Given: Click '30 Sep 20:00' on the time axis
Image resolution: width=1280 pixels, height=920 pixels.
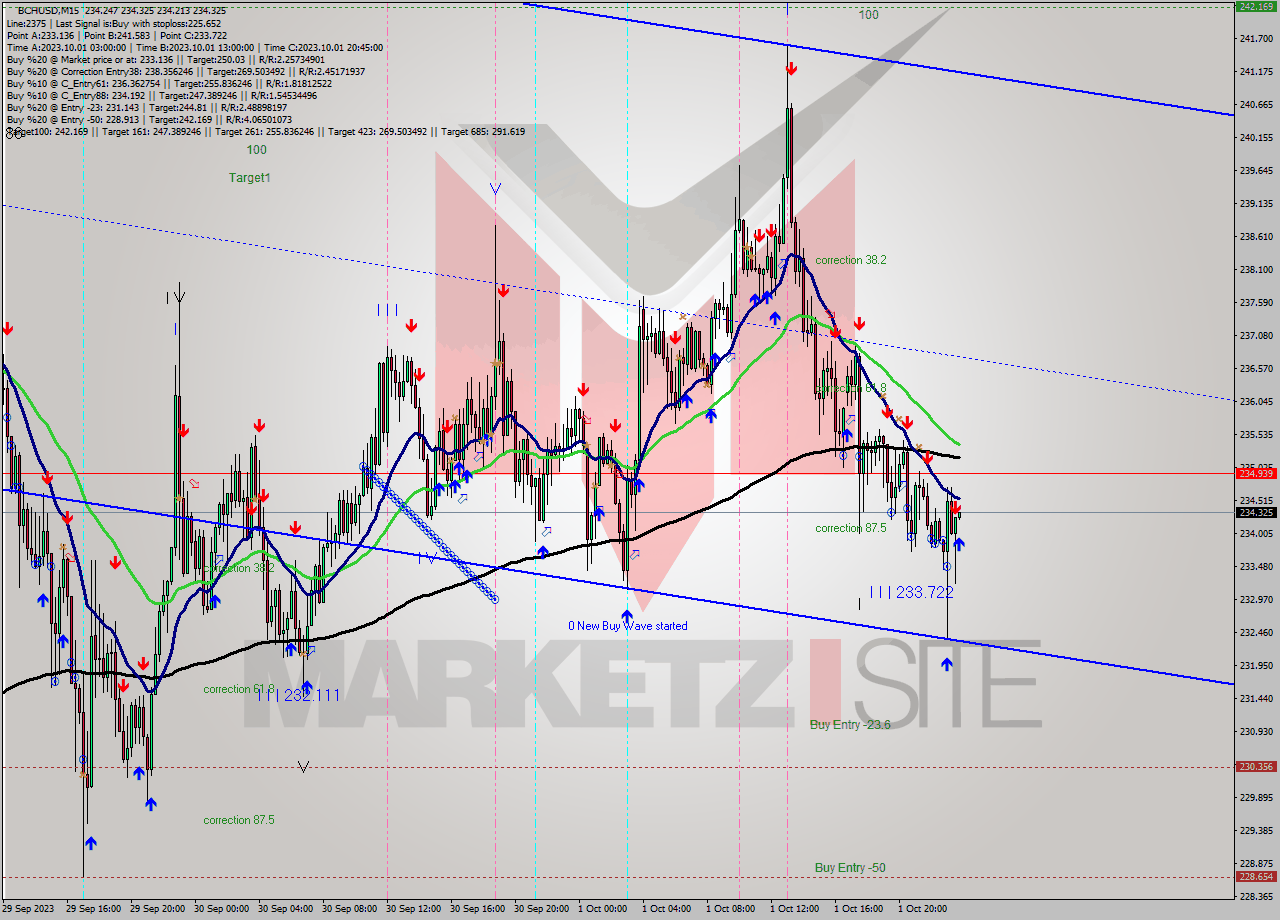Looking at the screenshot, I should click(541, 909).
